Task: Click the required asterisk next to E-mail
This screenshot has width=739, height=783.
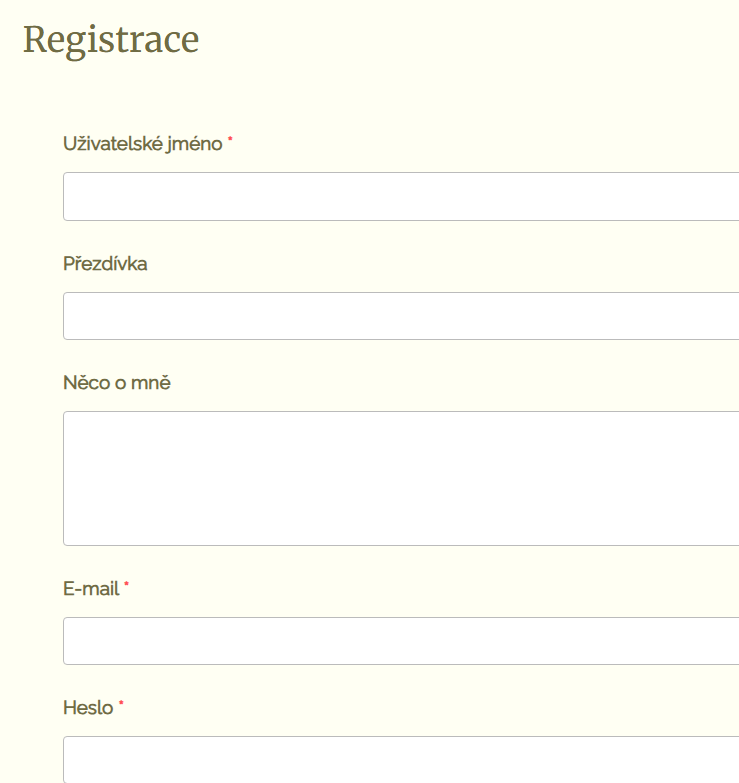Action: click(x=127, y=585)
